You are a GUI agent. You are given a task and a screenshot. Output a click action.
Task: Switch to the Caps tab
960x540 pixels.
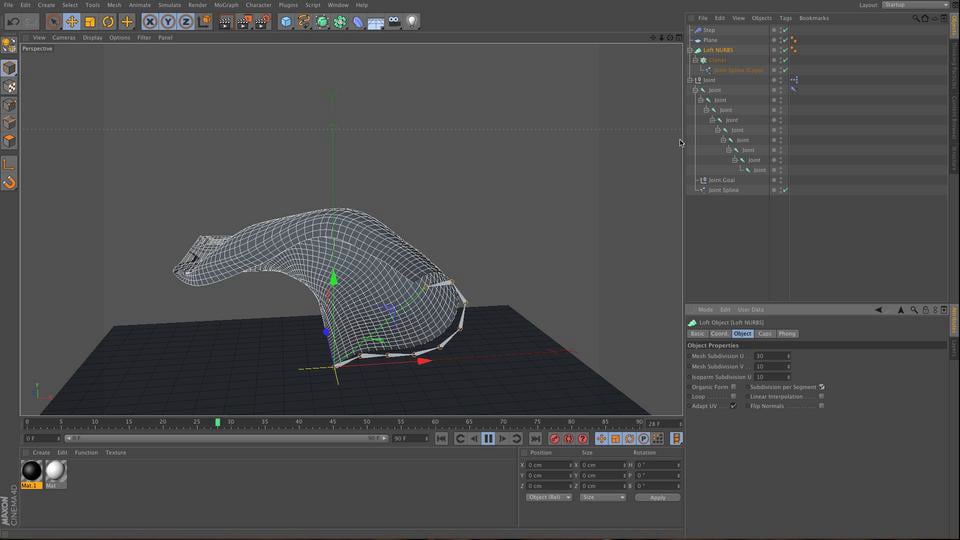[765, 334]
